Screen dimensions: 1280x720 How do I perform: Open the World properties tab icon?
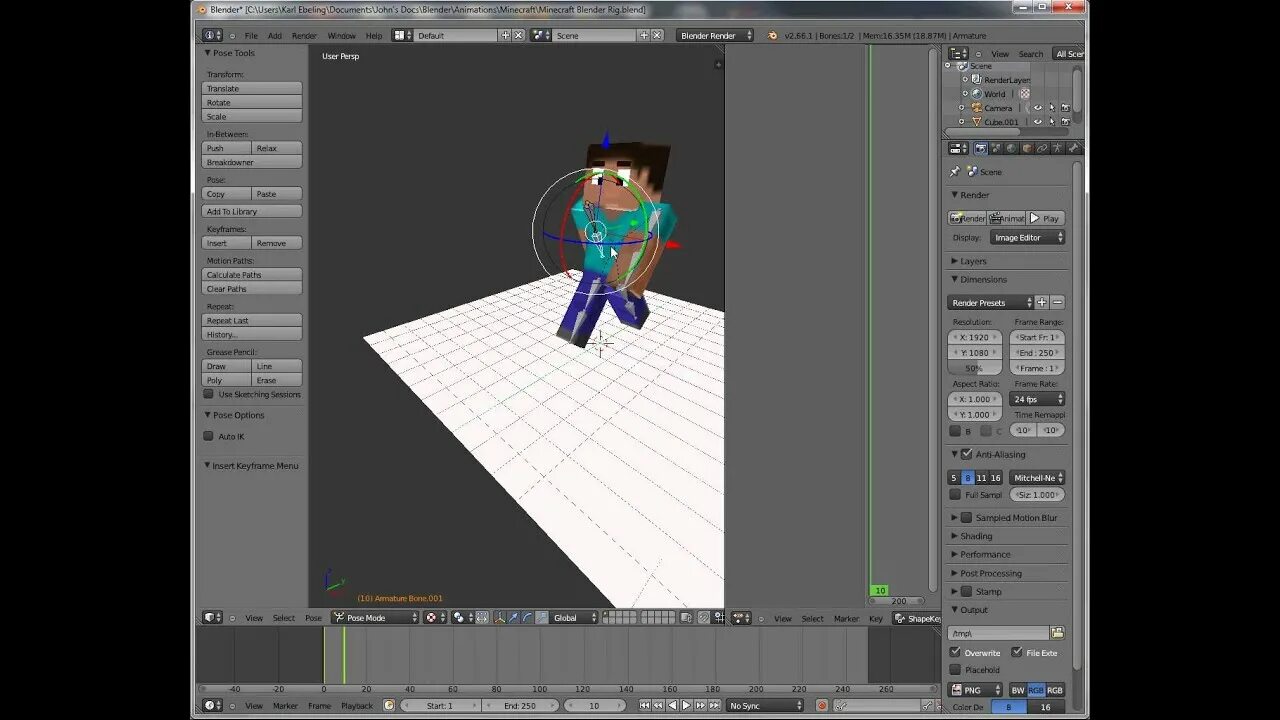click(1011, 148)
